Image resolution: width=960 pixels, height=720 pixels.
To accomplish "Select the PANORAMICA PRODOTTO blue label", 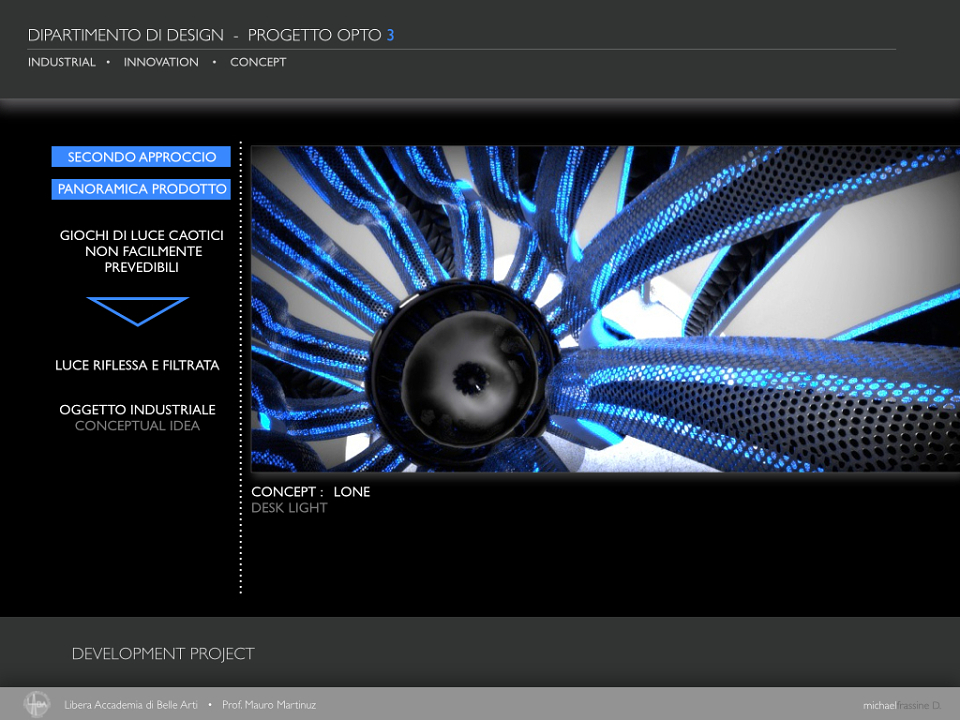I will click(x=141, y=189).
